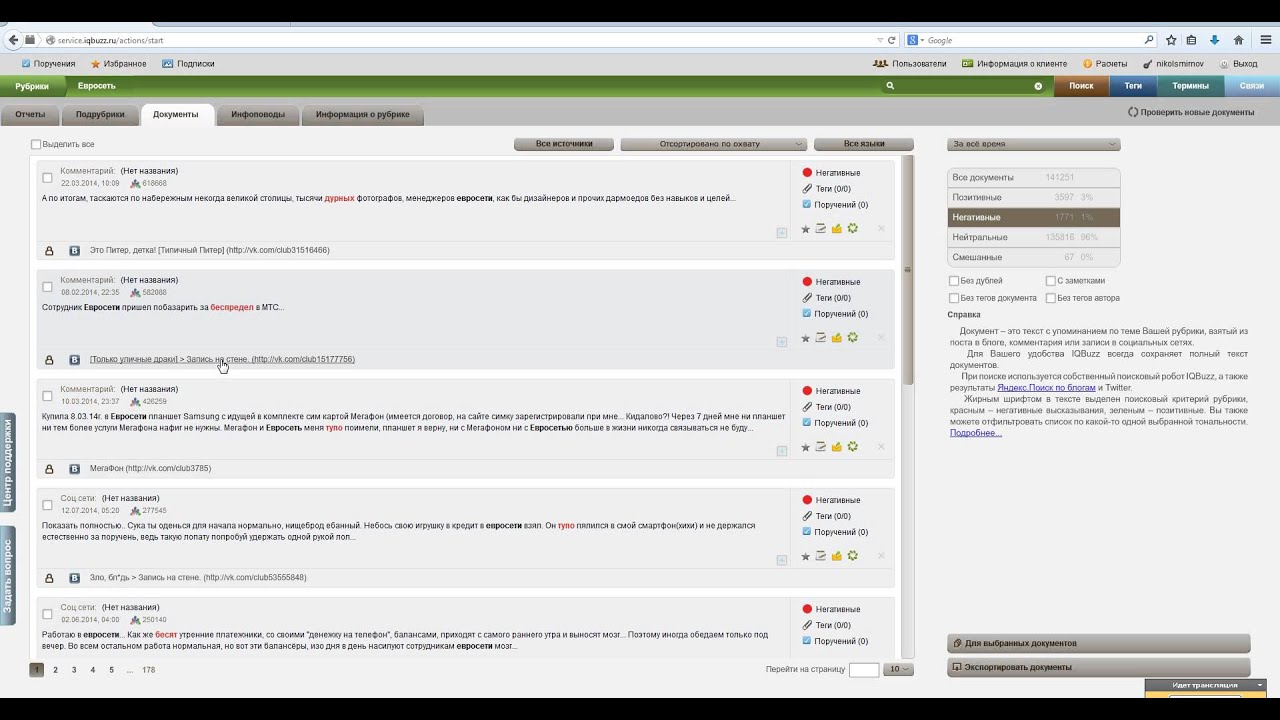This screenshot has height=720, width=1280.
Task: Switch to the Отчеты tab
Action: point(30,115)
